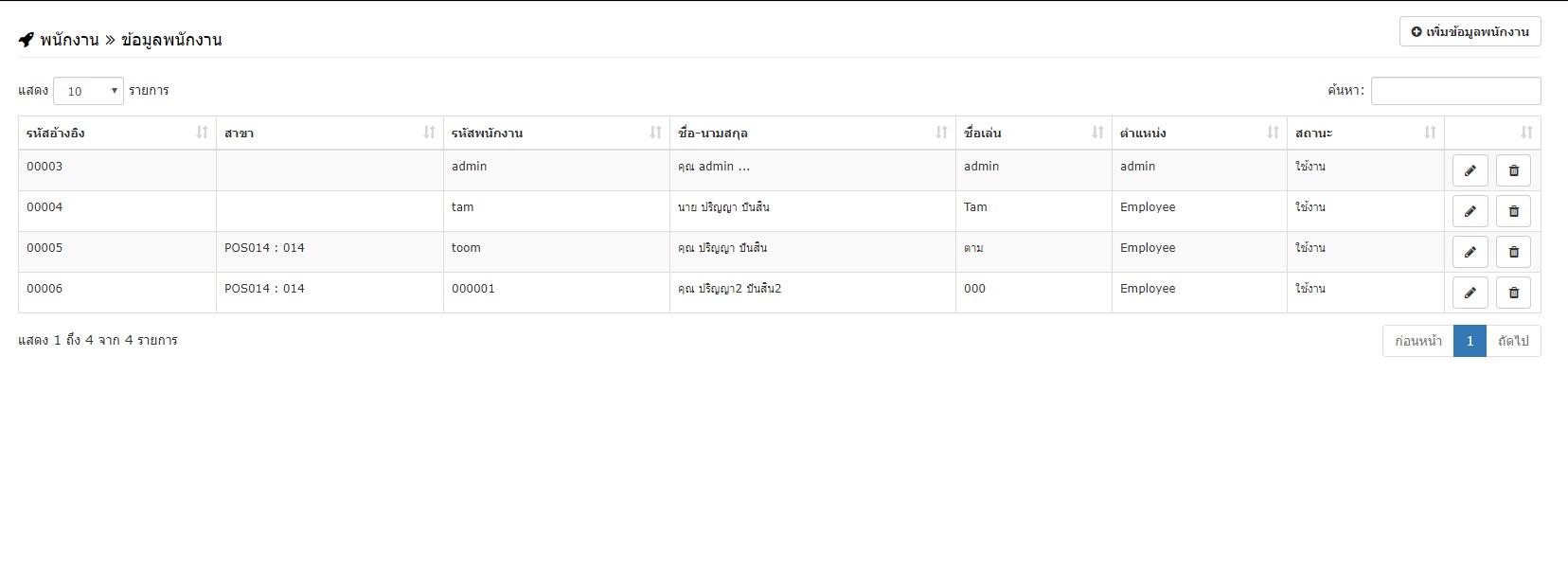
Task: Select pagination page 1
Action: [x=1470, y=341]
